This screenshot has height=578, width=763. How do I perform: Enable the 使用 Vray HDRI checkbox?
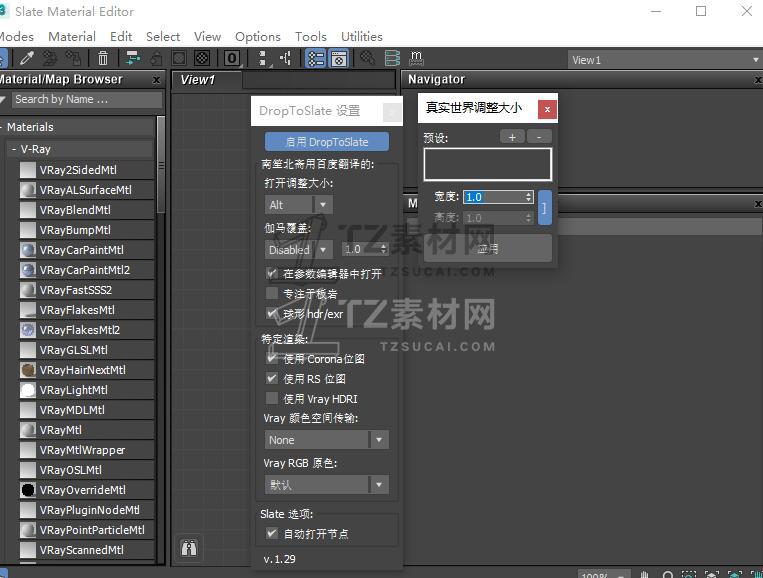pos(272,399)
